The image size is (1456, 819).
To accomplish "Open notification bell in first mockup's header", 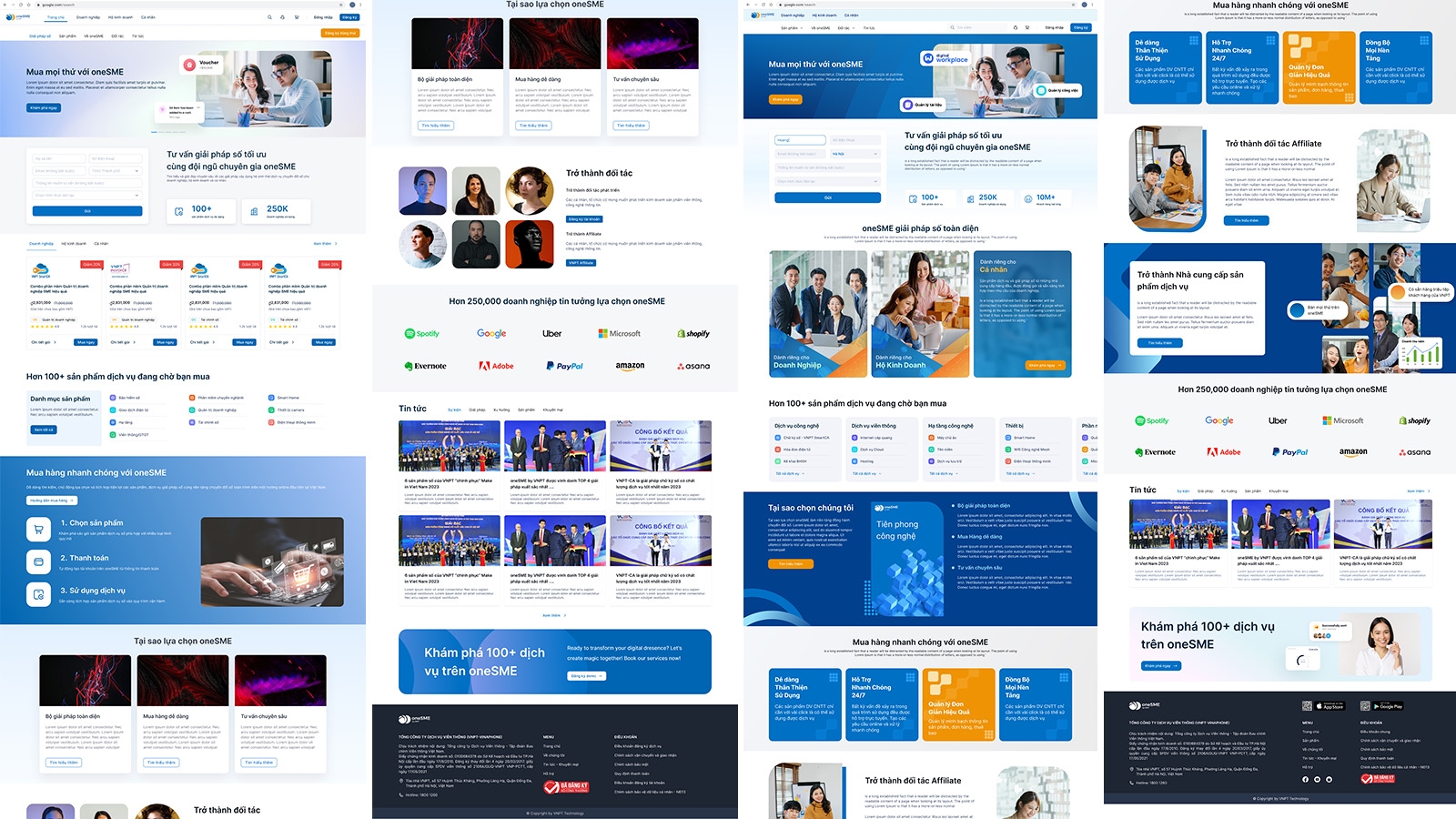I will (280, 17).
